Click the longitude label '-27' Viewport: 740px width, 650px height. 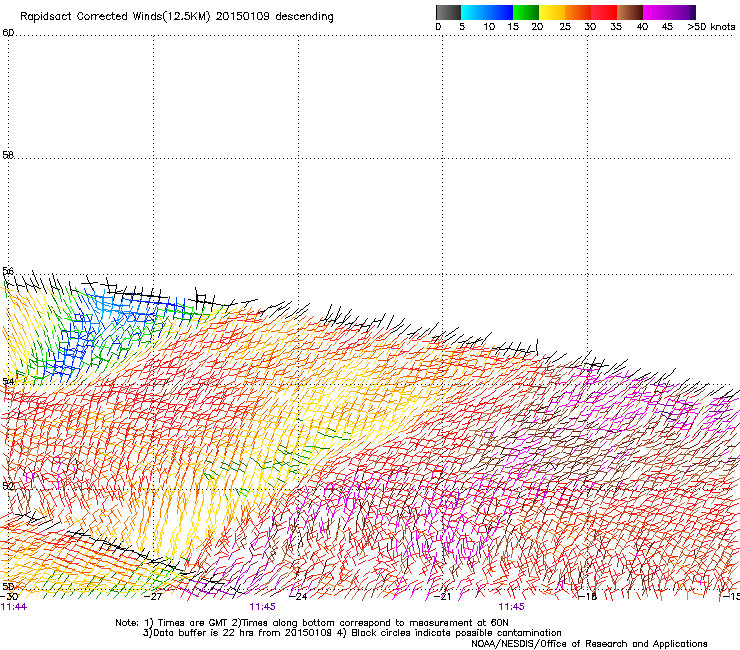point(153,597)
